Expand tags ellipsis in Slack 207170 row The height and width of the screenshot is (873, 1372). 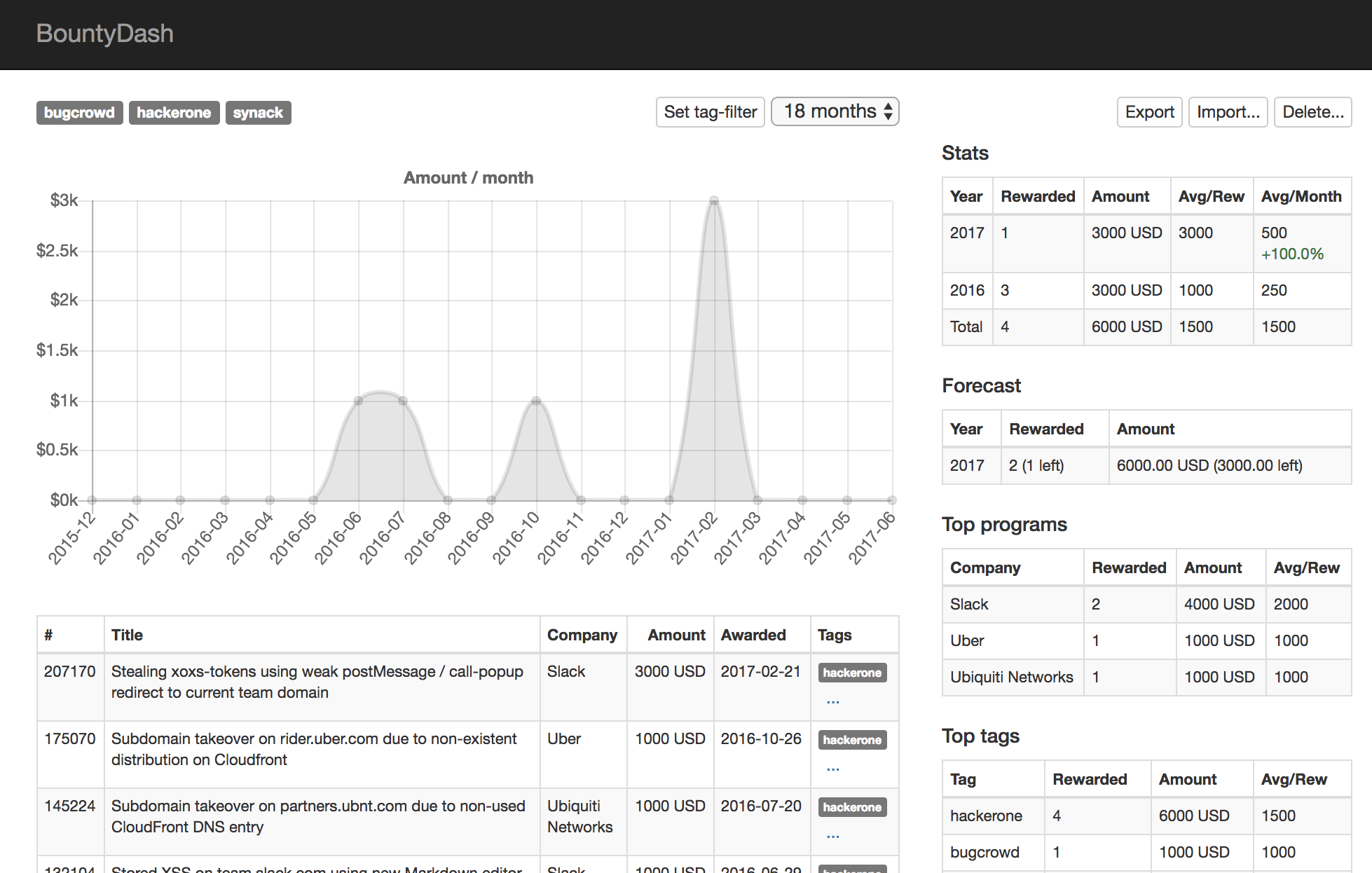tap(832, 701)
